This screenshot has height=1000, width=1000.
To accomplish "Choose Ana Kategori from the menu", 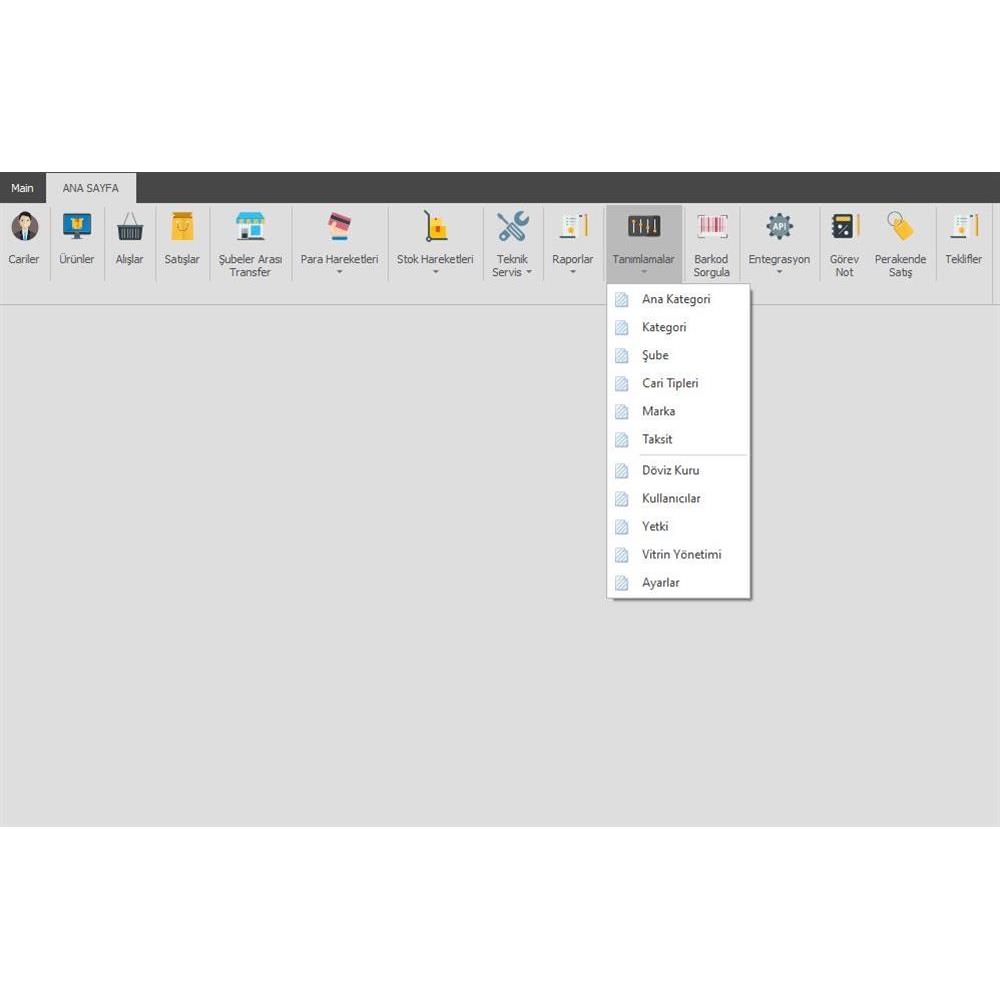I will [x=676, y=299].
